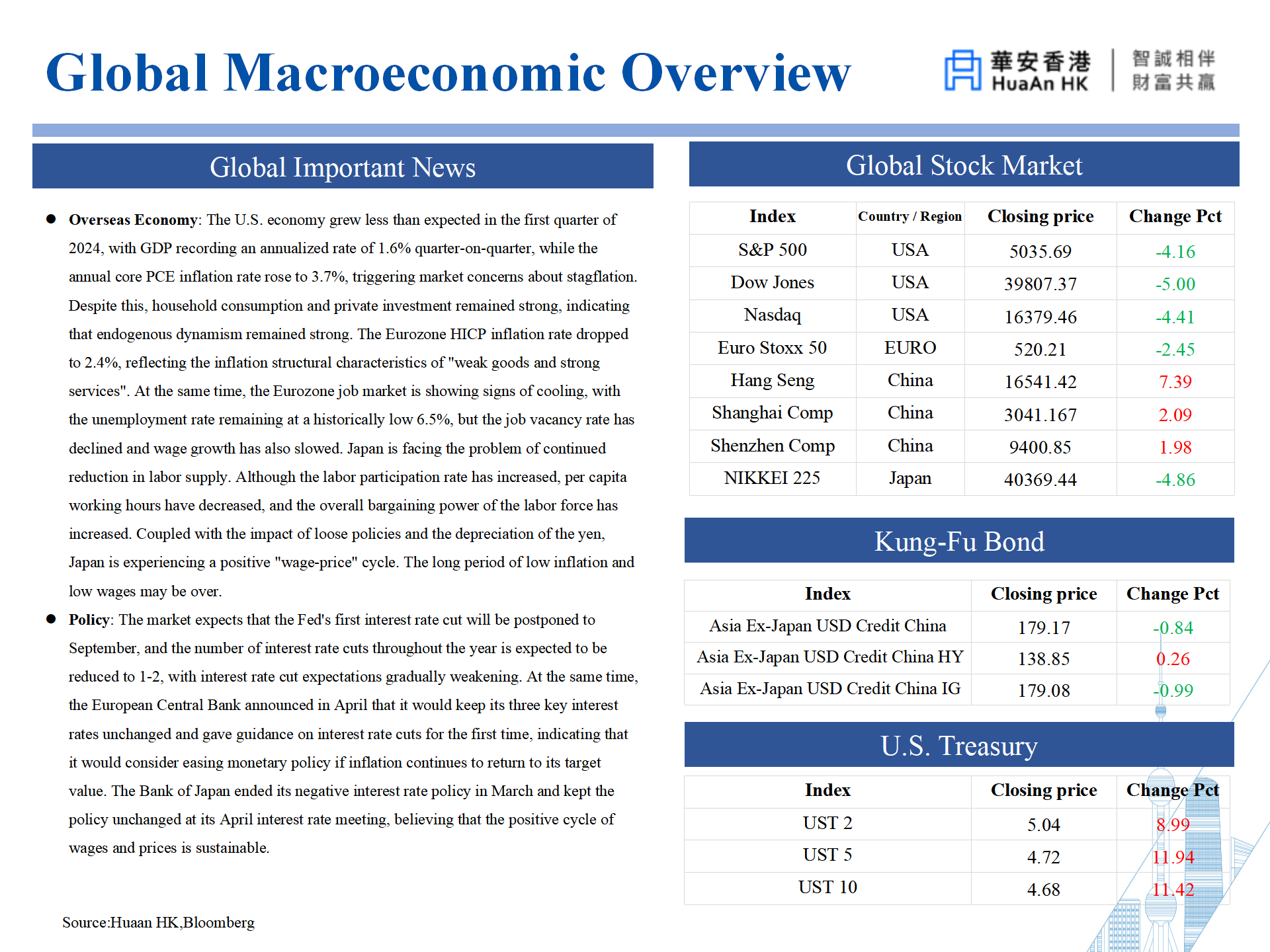
Task: Click the 11.42 treasury change value
Action: [1173, 889]
